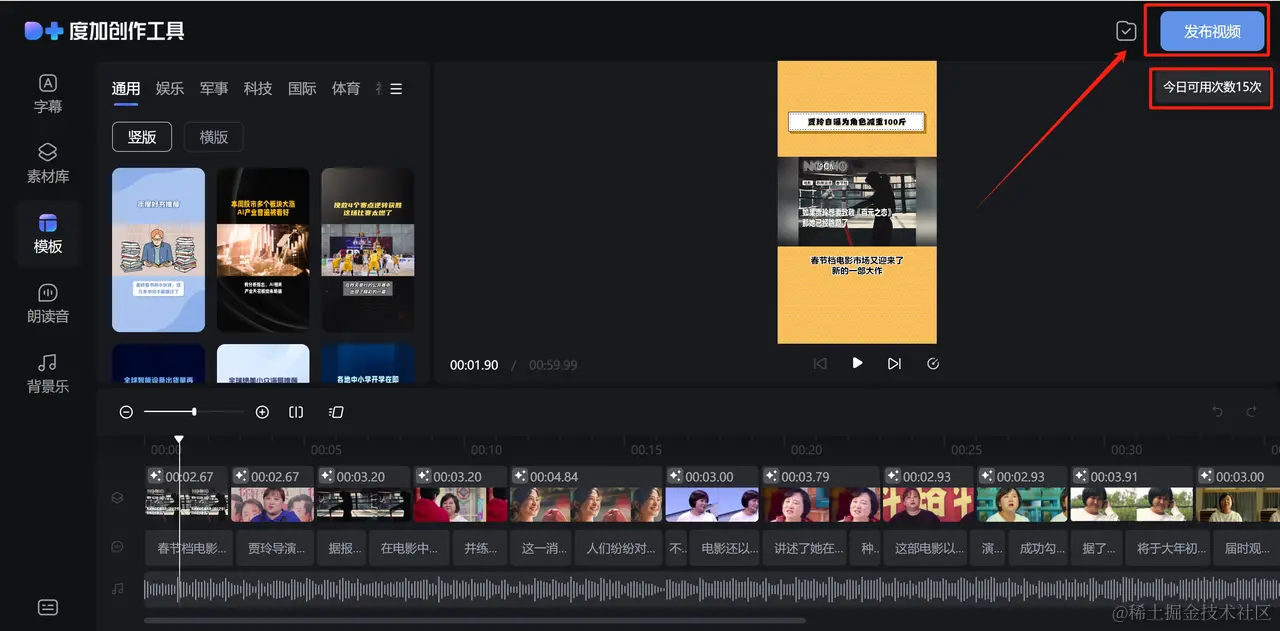Select the 横版 horizontal layout option
The image size is (1280, 631).
point(214,137)
